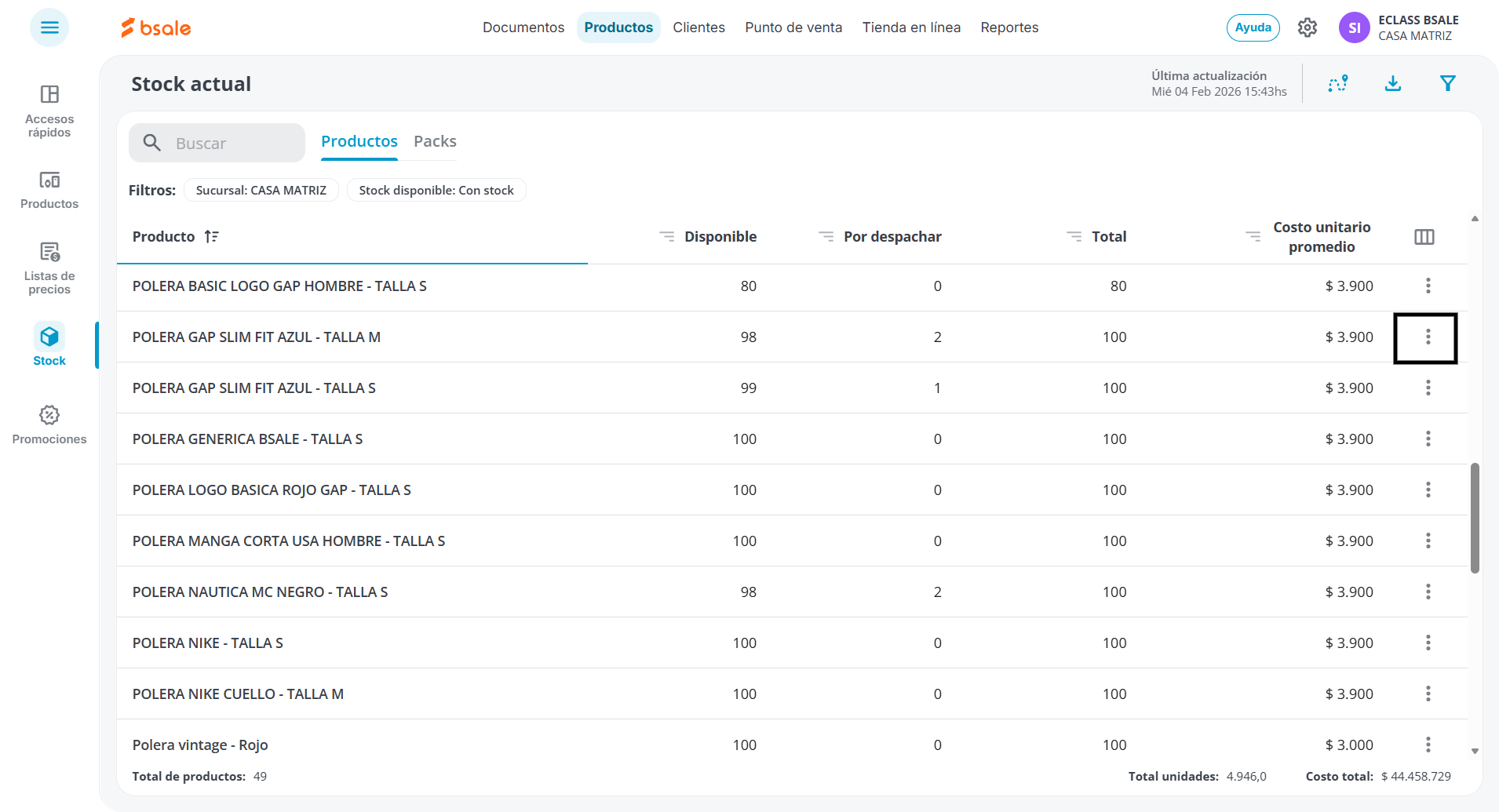The width and height of the screenshot is (1499, 812).
Task: Open Tienda en línea menu
Action: click(911, 27)
